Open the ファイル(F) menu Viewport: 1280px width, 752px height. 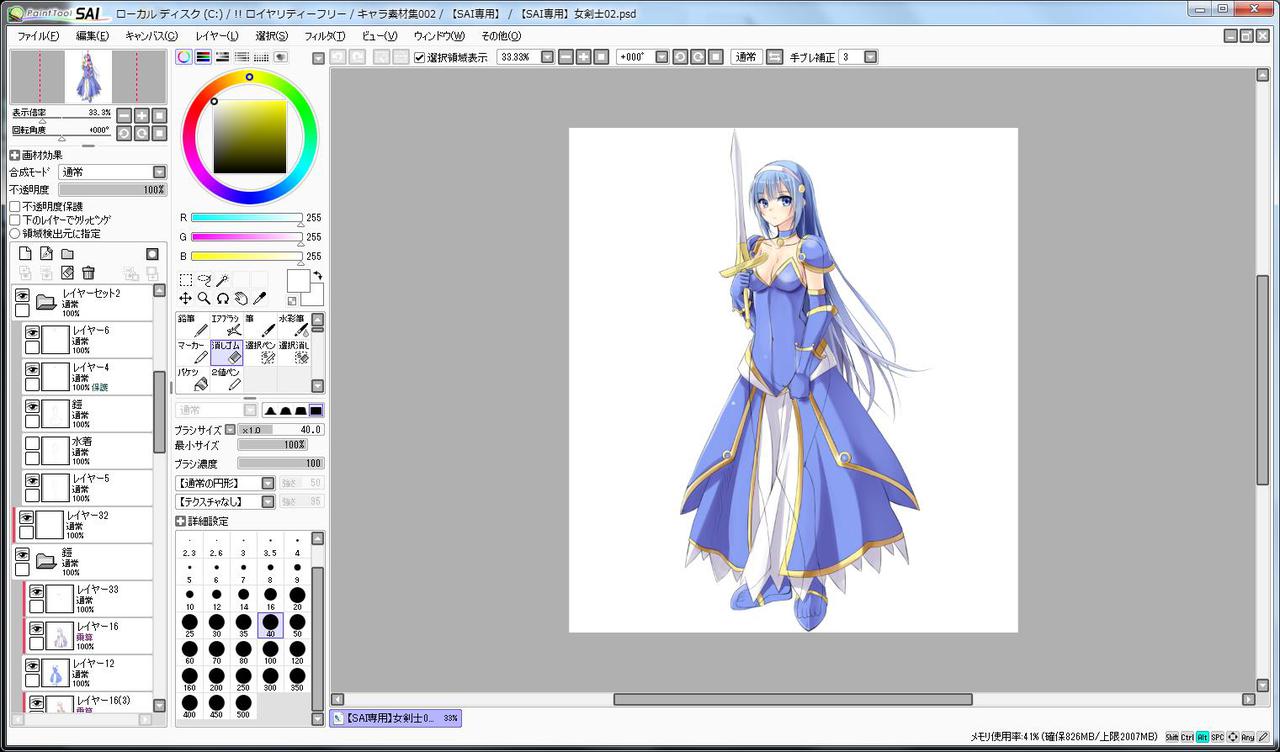pyautogui.click(x=38, y=36)
